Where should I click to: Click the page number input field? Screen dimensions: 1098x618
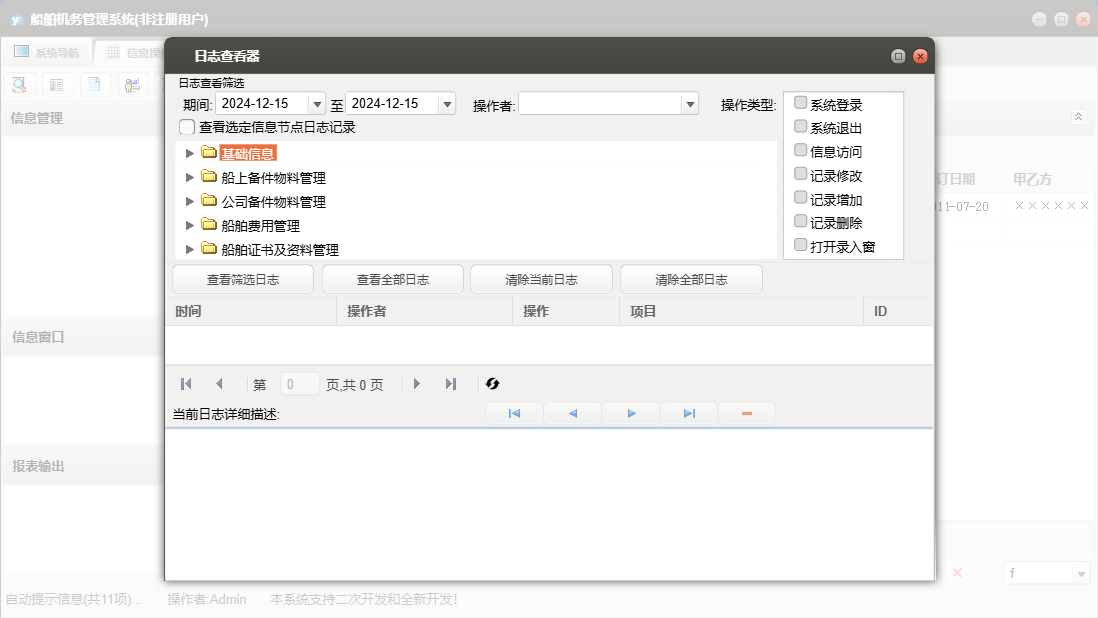click(x=300, y=384)
